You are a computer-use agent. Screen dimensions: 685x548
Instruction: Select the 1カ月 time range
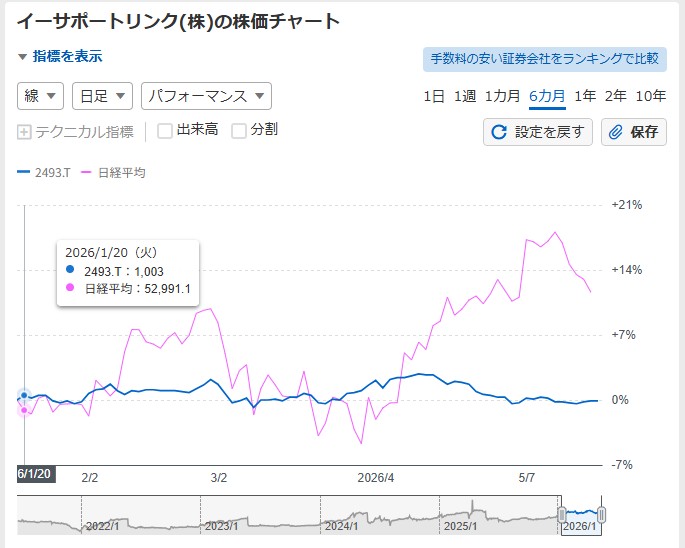[x=502, y=96]
